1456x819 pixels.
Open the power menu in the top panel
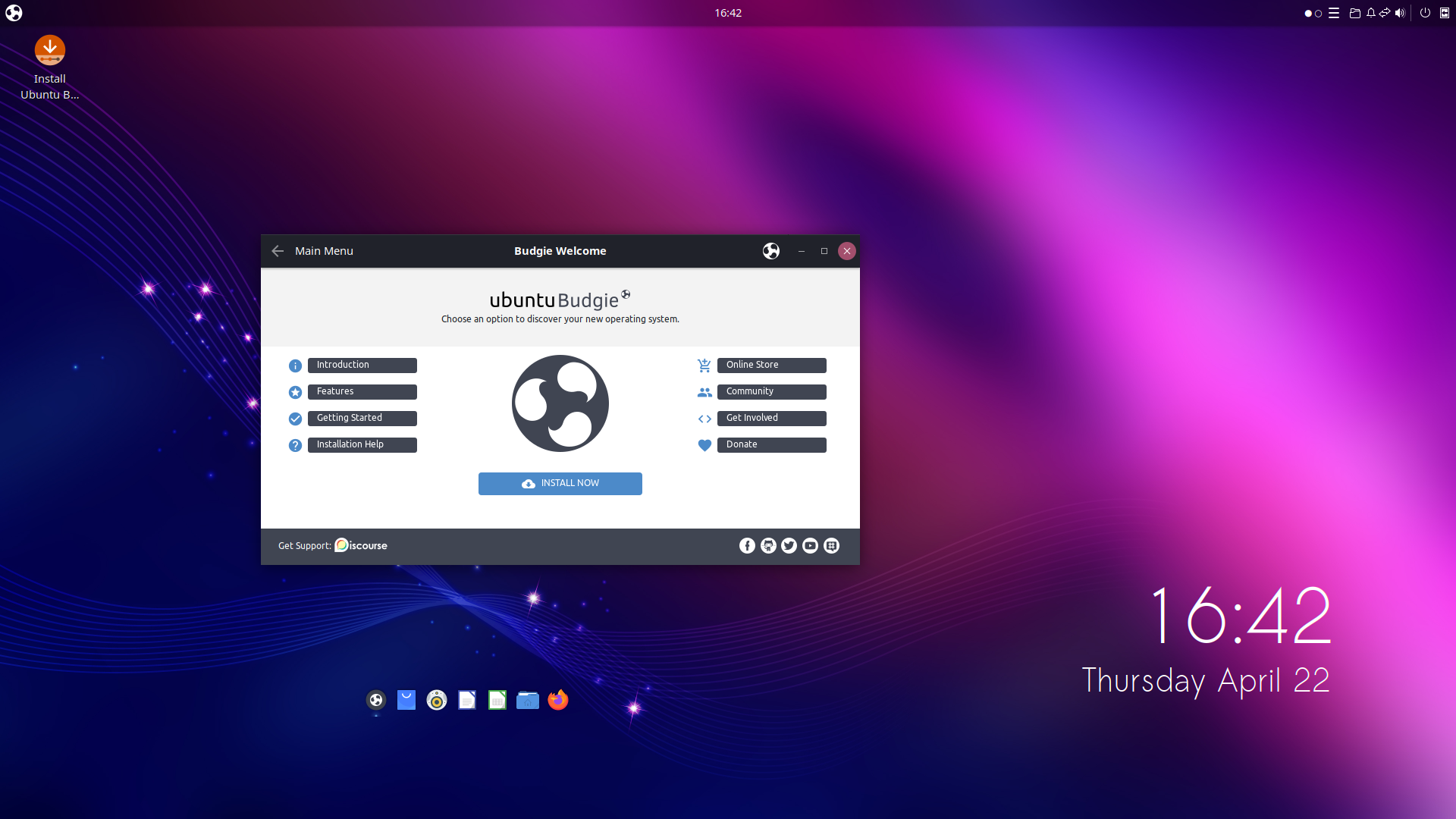[1425, 13]
